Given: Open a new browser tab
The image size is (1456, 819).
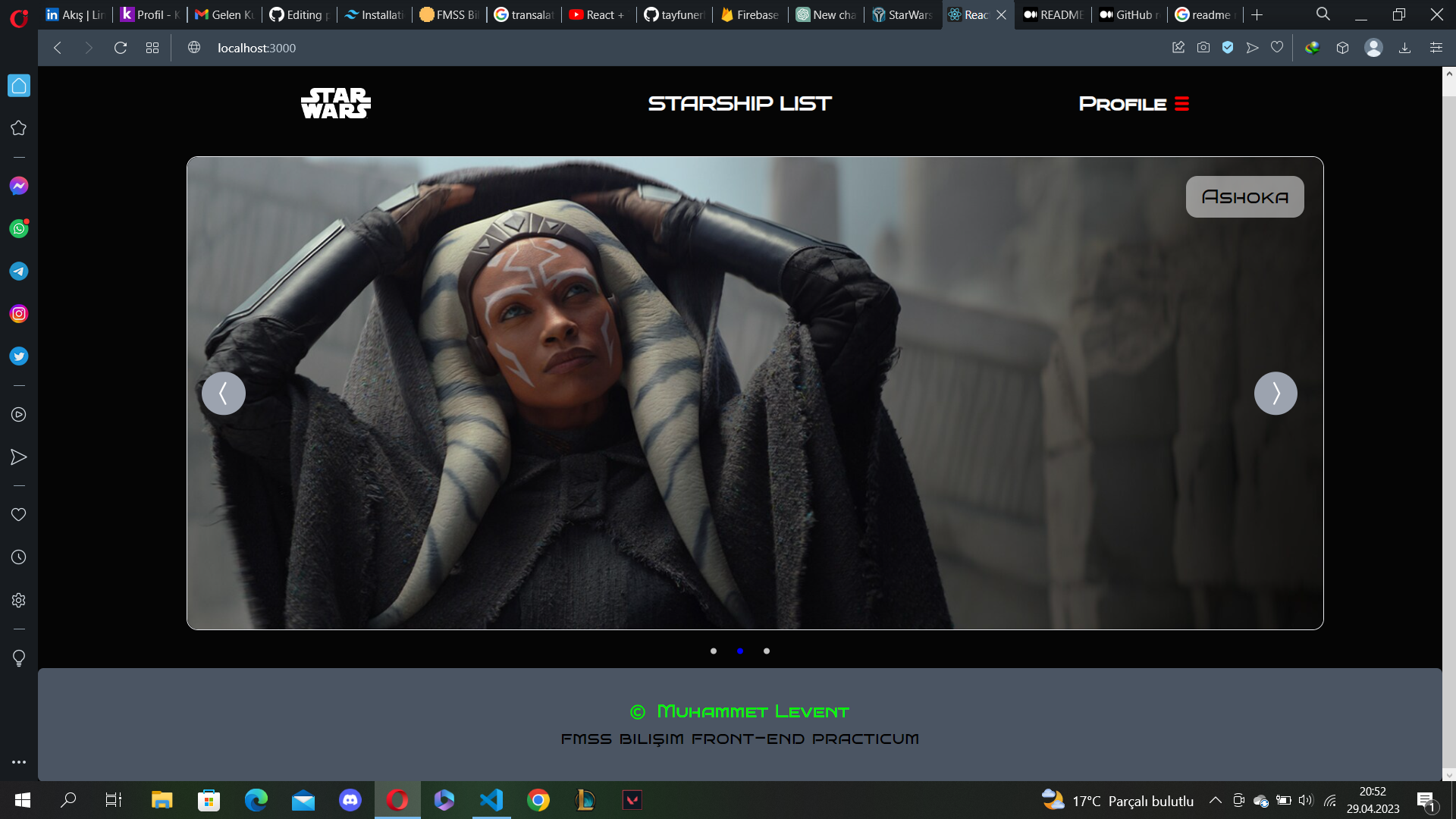Looking at the screenshot, I should click(x=1257, y=14).
